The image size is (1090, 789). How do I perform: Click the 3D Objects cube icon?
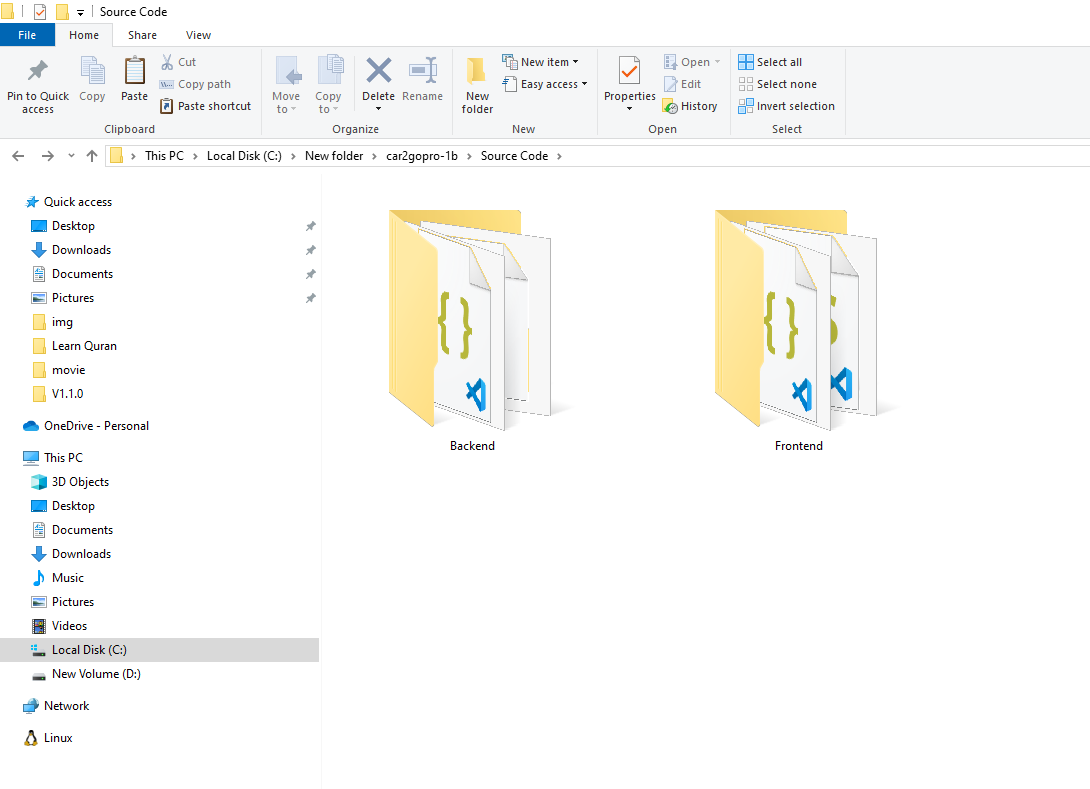tap(39, 482)
